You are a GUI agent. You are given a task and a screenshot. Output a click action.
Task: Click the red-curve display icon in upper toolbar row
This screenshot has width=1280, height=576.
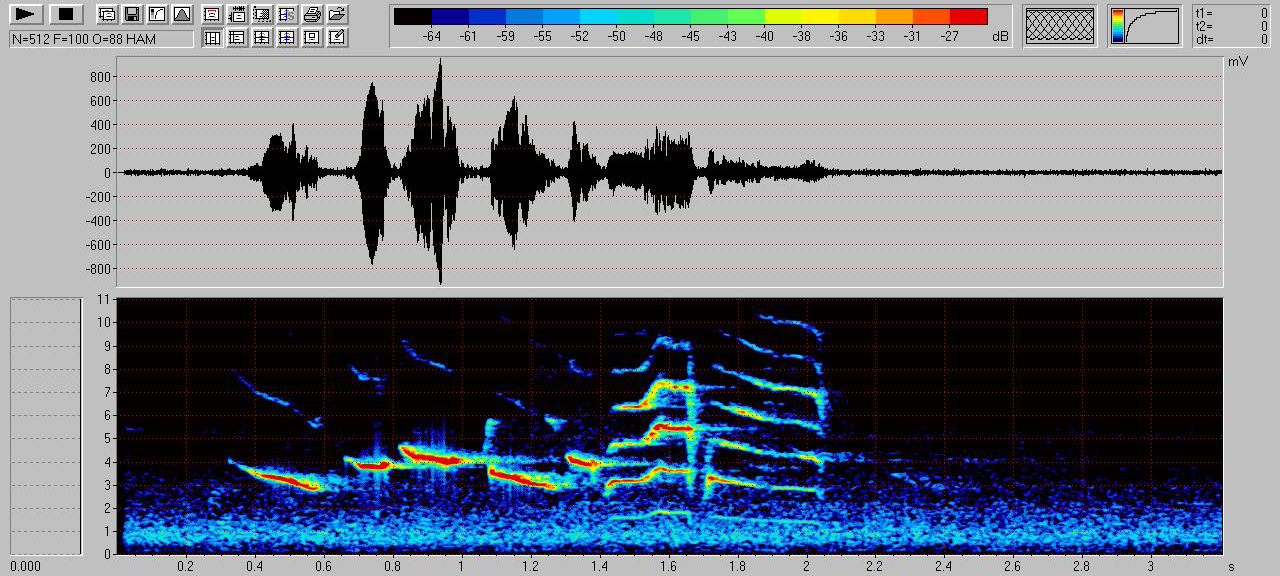point(212,14)
